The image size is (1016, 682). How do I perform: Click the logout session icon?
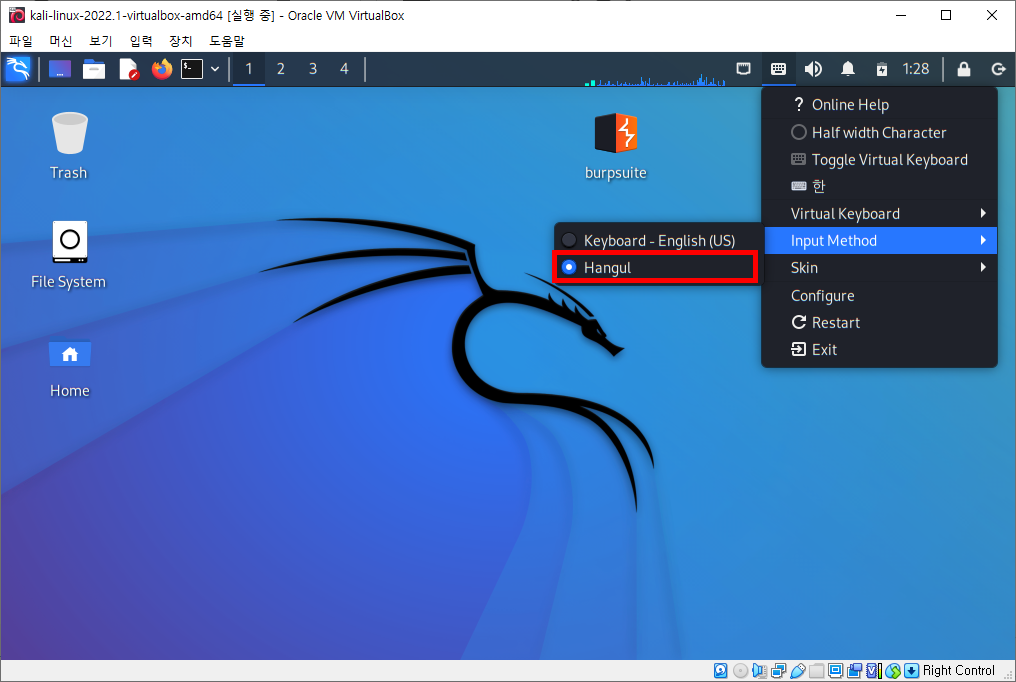pyautogui.click(x=999, y=69)
